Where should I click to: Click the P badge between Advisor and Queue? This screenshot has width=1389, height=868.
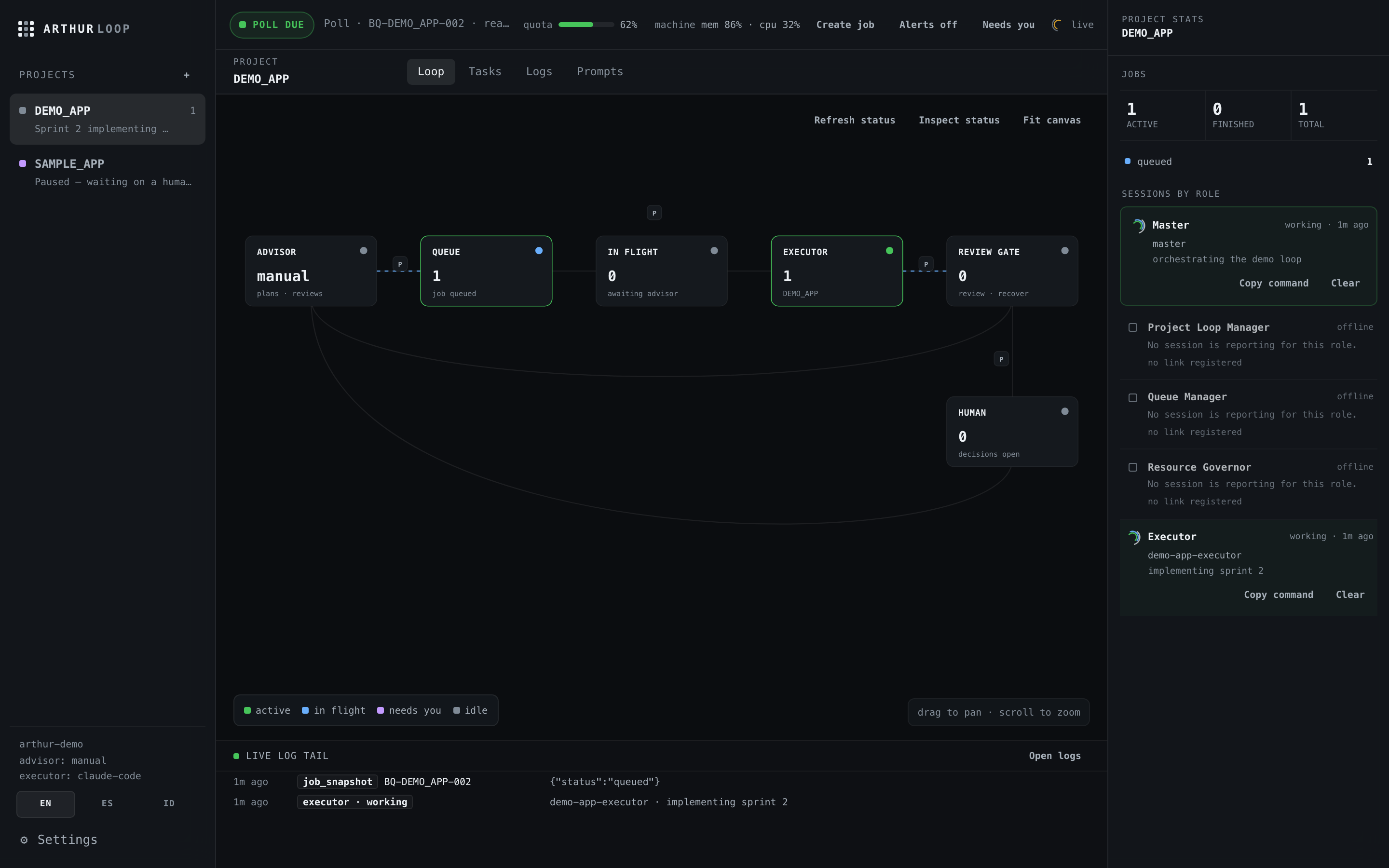[400, 264]
